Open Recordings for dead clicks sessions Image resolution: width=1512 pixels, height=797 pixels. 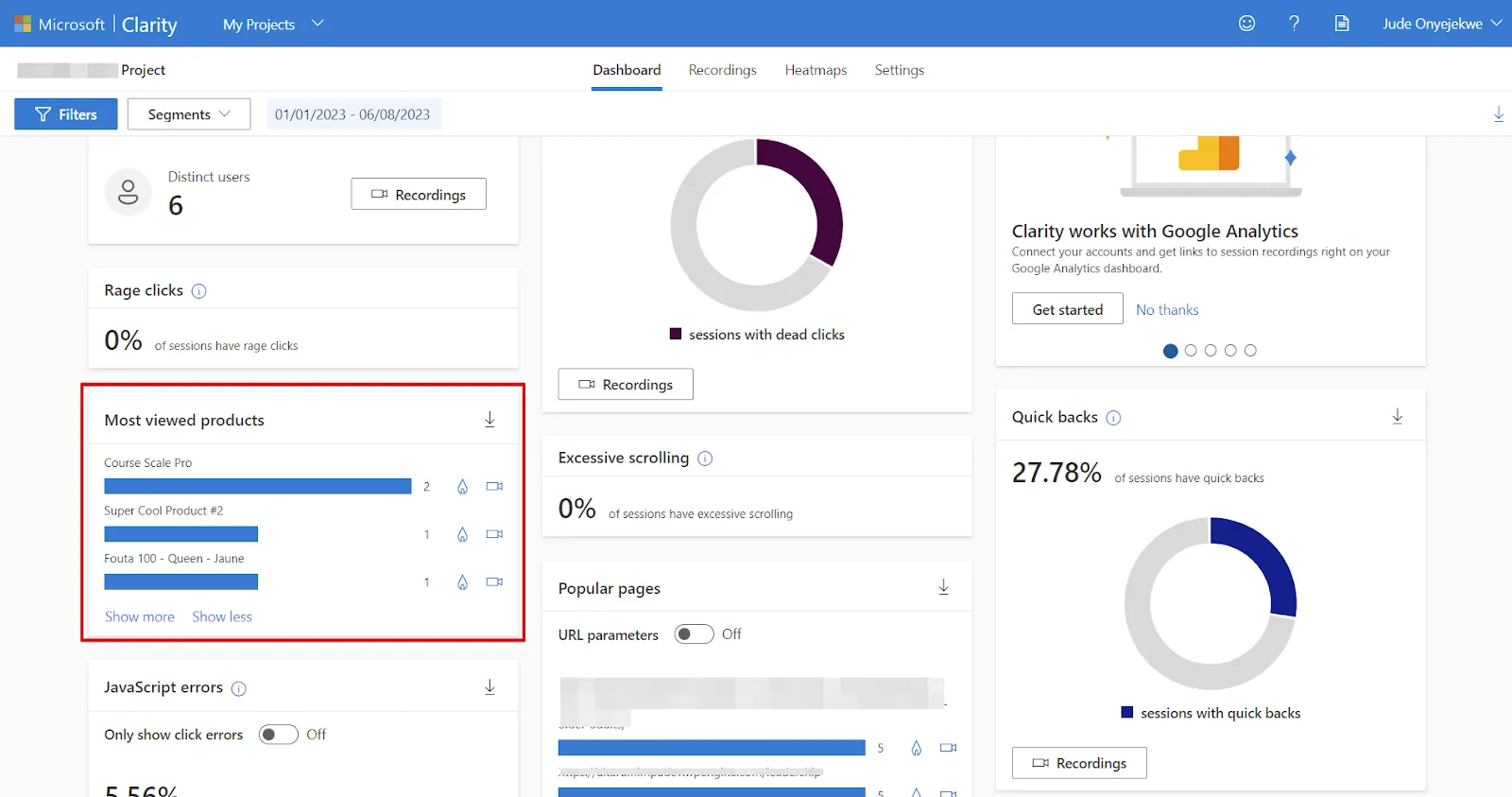click(626, 384)
